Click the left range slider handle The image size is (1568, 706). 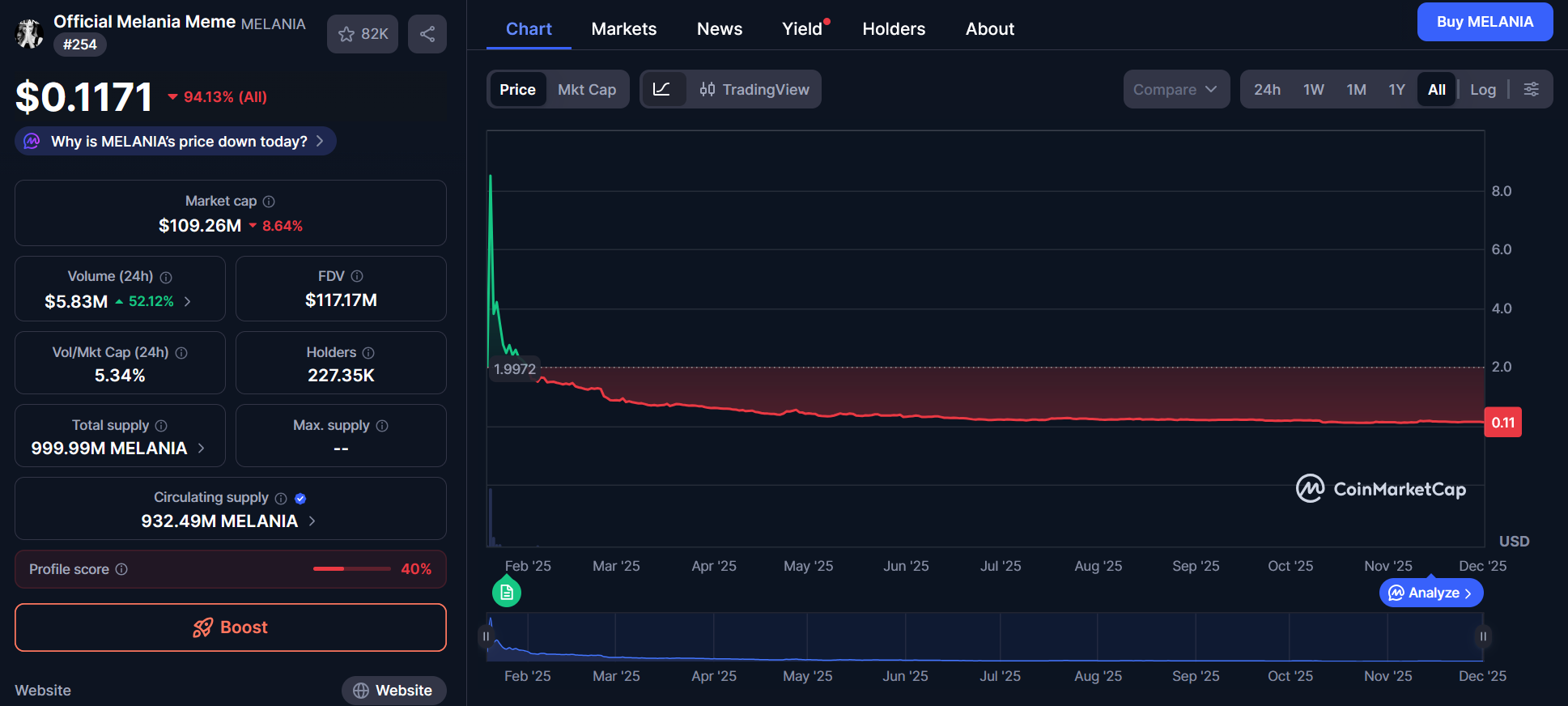click(486, 636)
